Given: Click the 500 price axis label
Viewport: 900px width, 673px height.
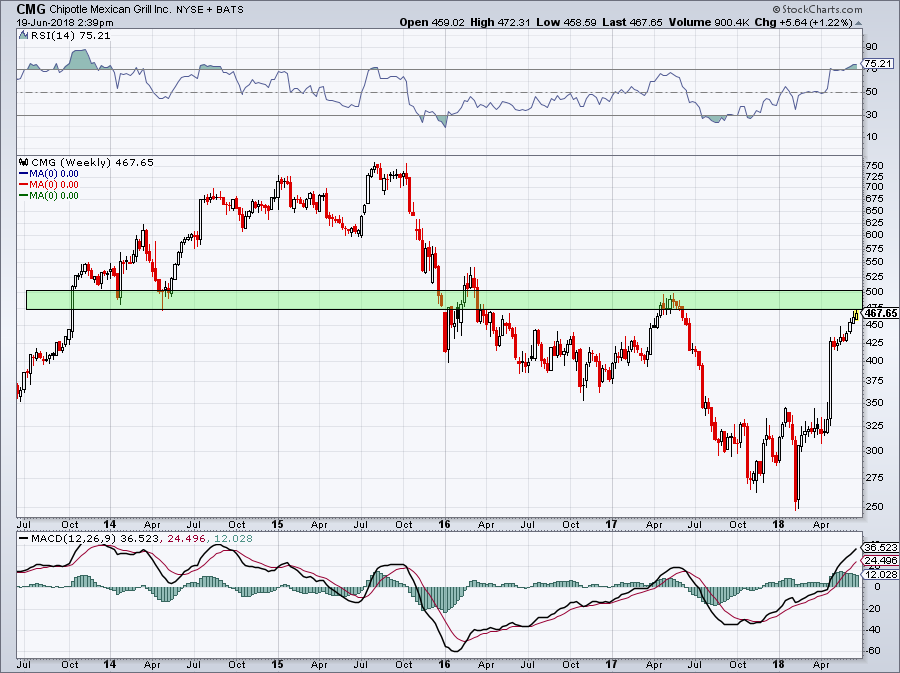Looking at the screenshot, I should [x=874, y=292].
